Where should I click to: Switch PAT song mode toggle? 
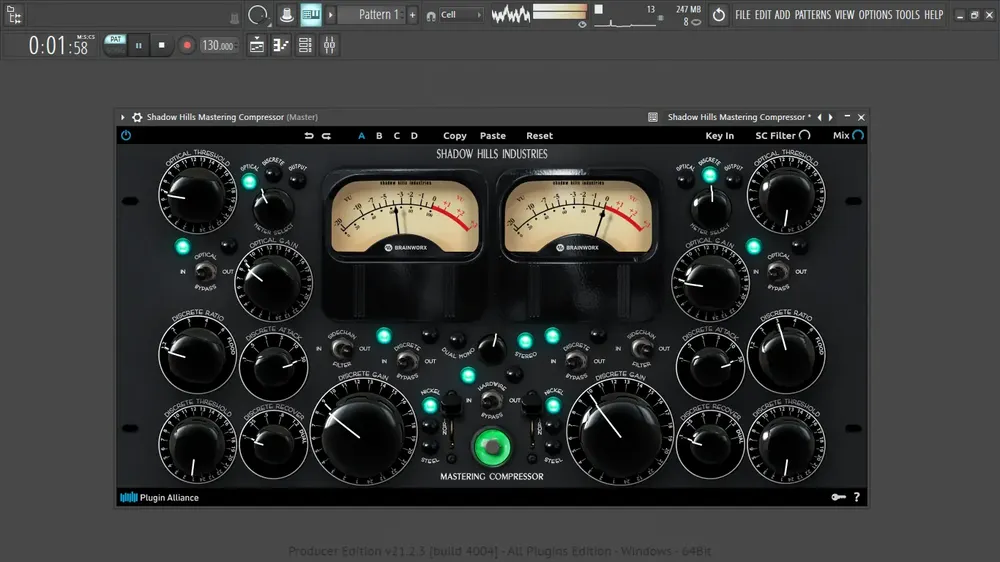pyautogui.click(x=115, y=45)
